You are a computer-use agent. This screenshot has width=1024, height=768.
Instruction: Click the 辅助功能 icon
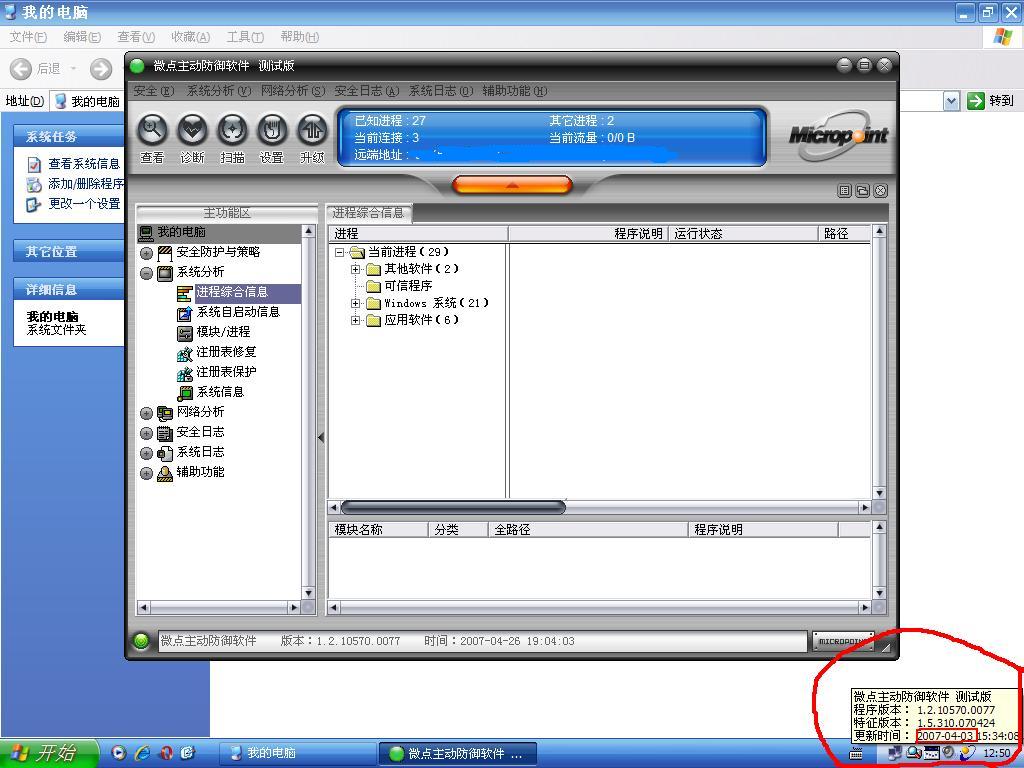(165, 473)
